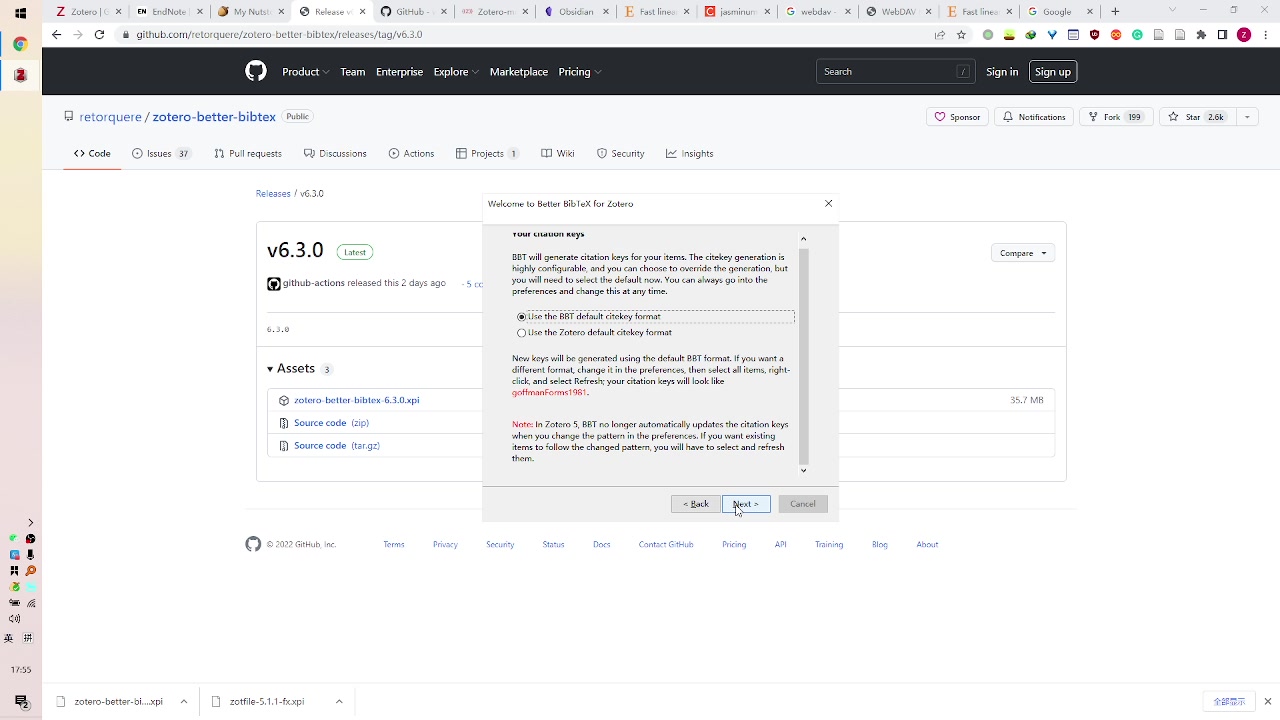
Task: Open the Enterprise page
Action: [x=399, y=72]
